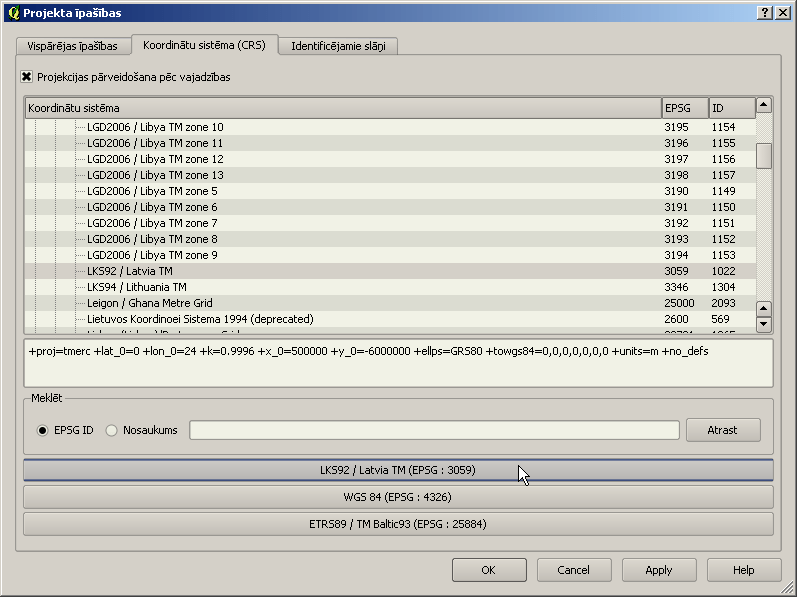Image resolution: width=797 pixels, height=597 pixels.
Task: Click the top scroll up arrow of the CRS list
Action: 764,105
